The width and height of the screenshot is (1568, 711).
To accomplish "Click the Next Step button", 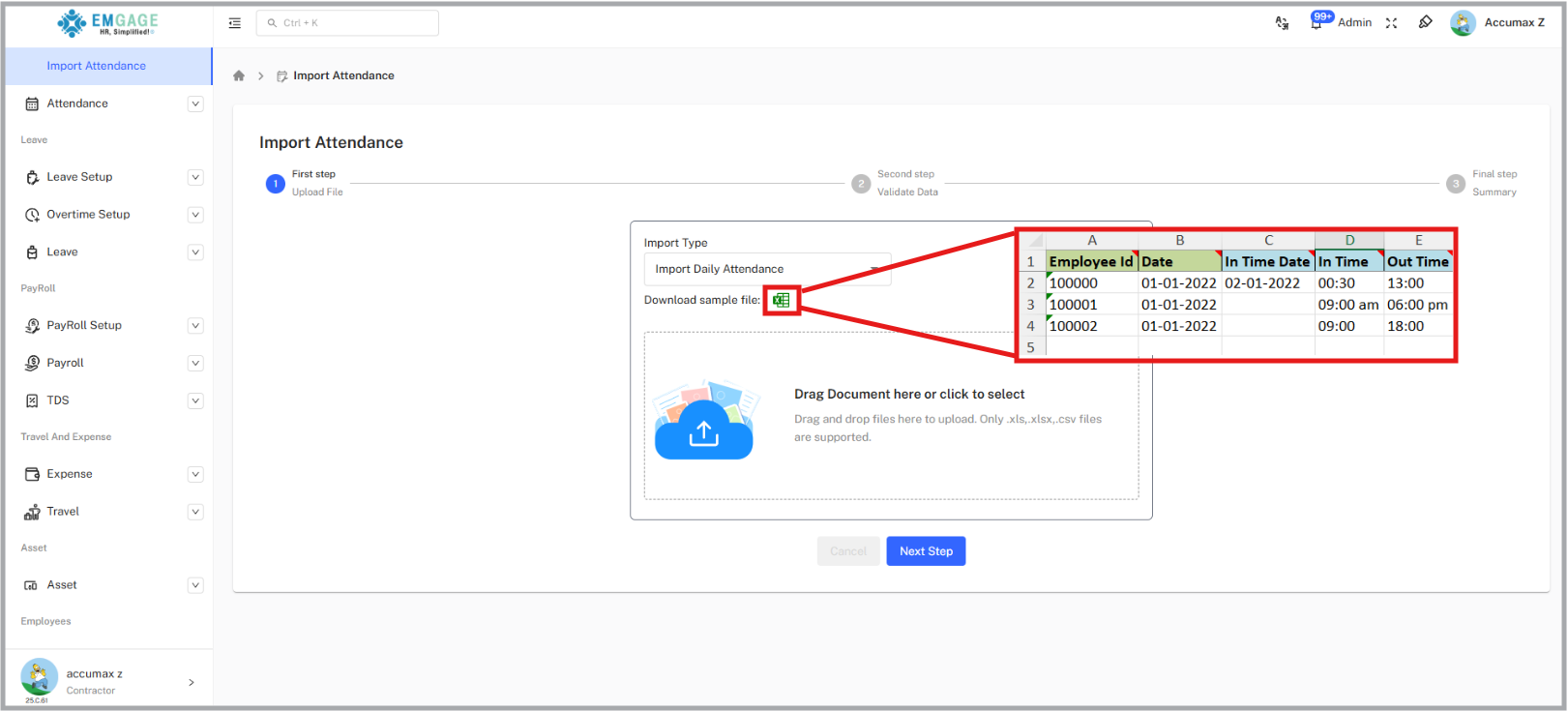I will click(926, 551).
